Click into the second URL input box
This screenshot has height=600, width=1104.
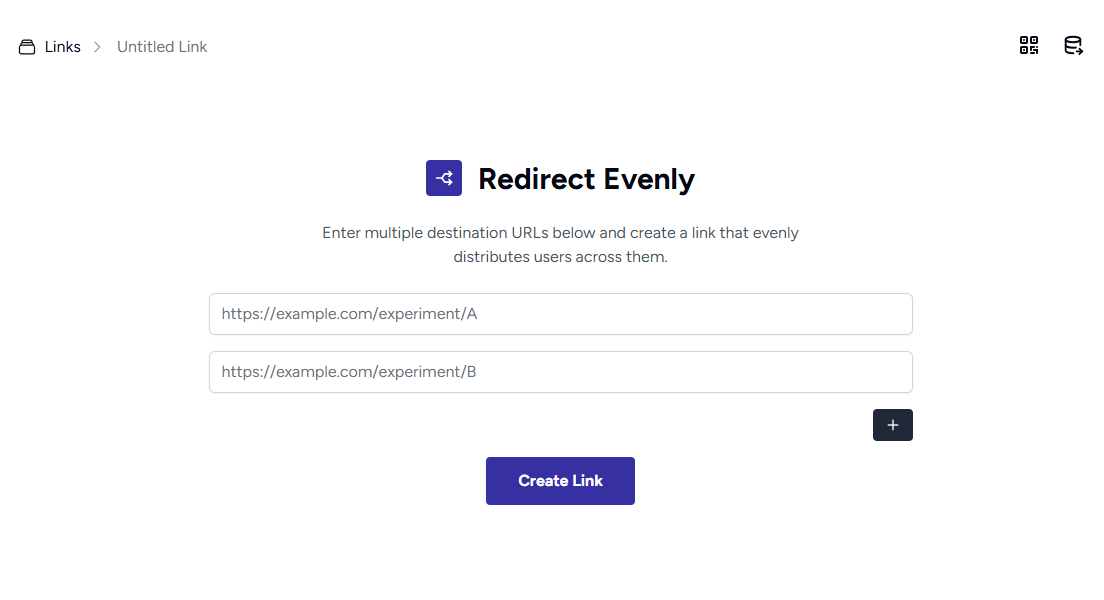[x=560, y=372]
